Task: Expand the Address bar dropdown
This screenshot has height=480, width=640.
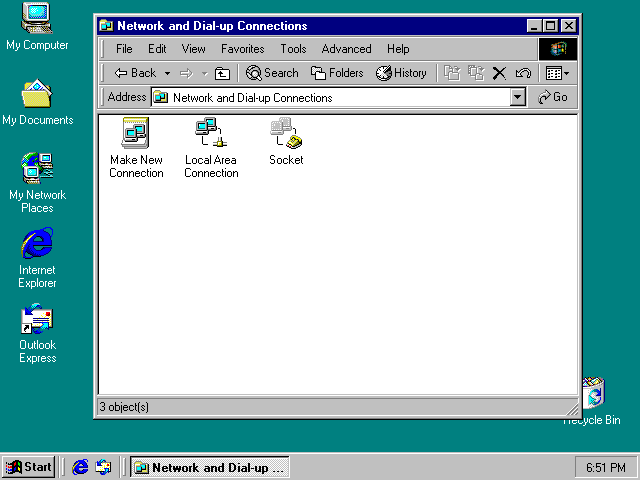Action: point(518,98)
